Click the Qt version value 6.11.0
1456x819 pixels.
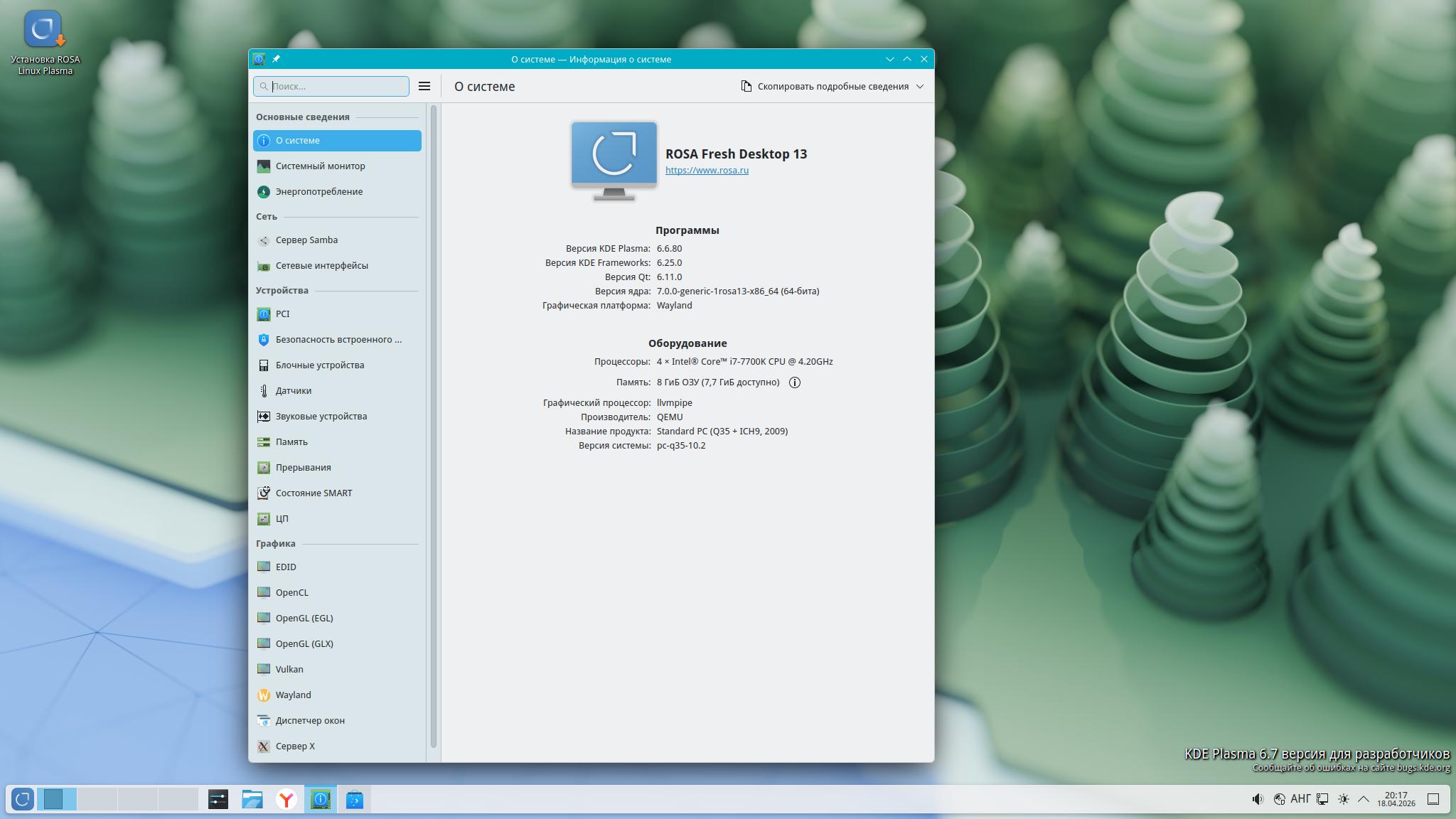tap(669, 277)
